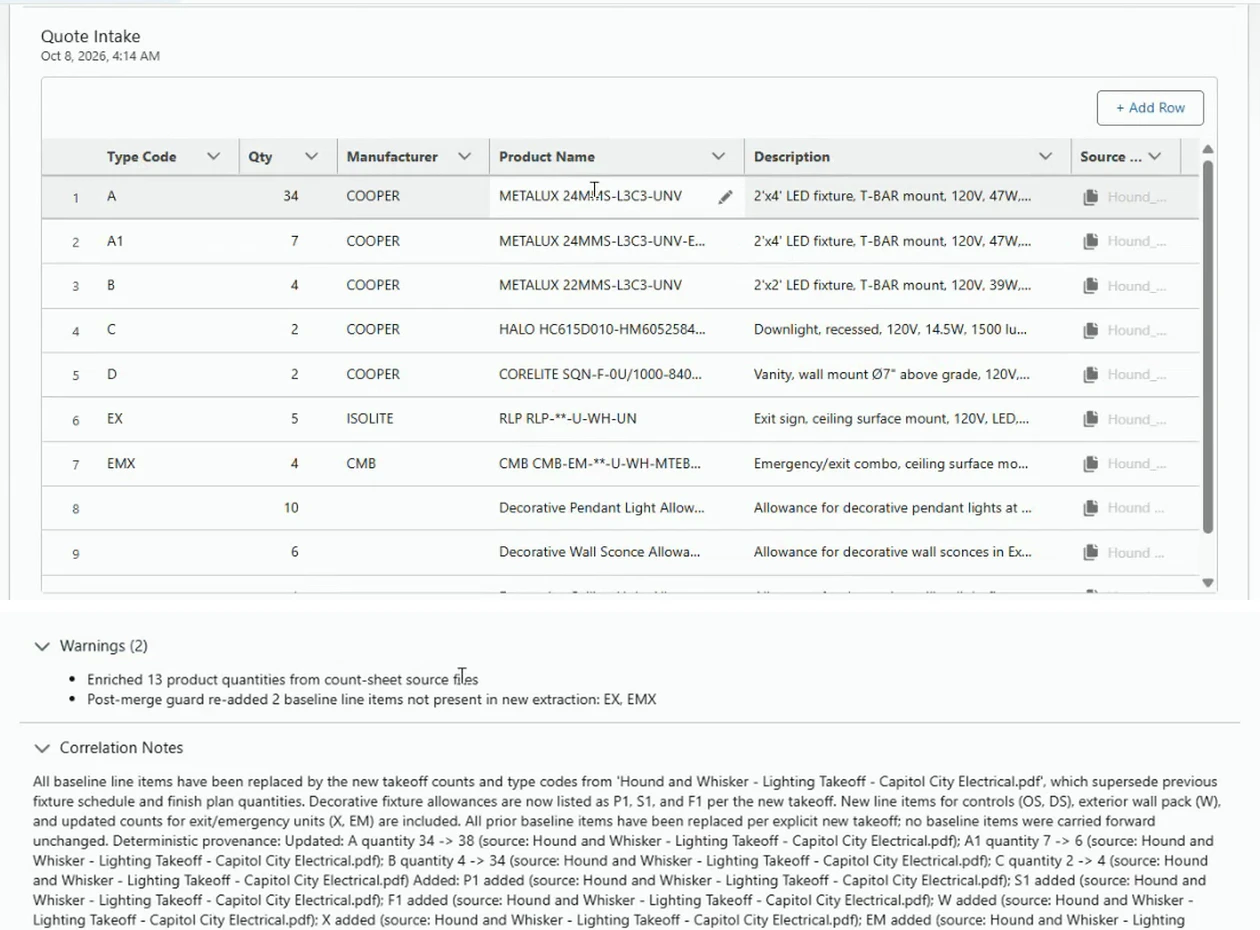Click the table scrollbar down arrow

coord(1207,583)
